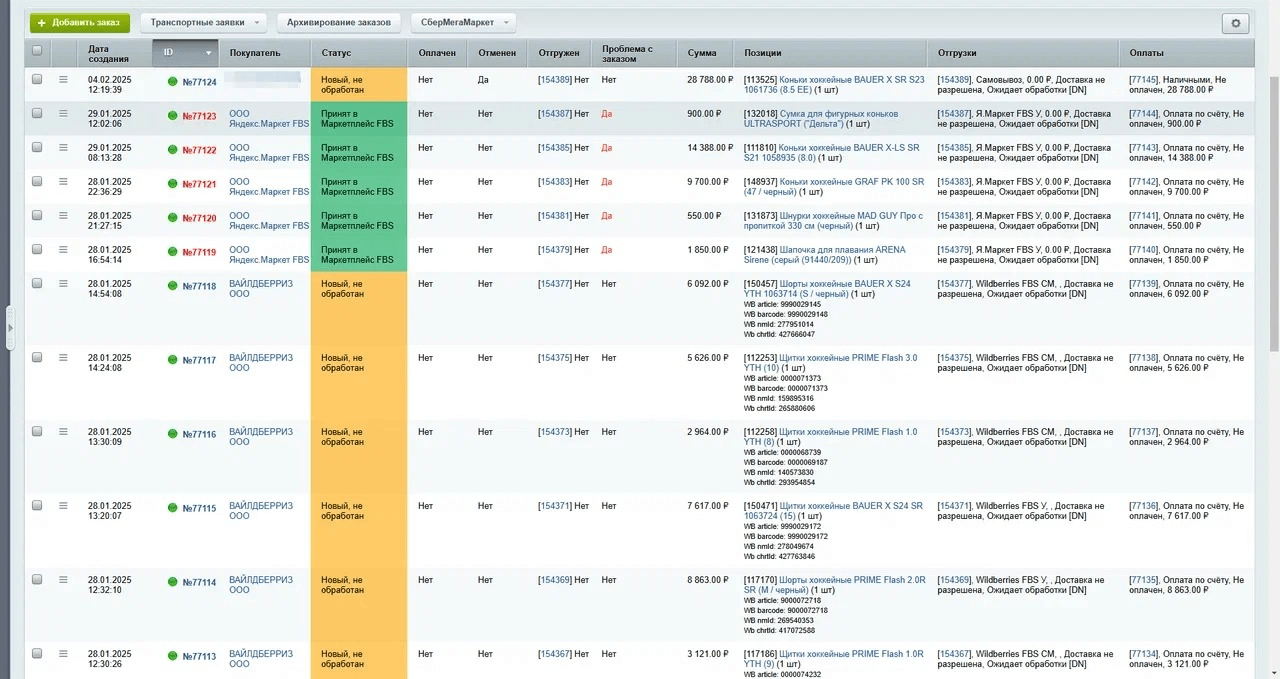1280x679 pixels.
Task: Toggle the select-all checkbox in header
Action: pyautogui.click(x=37, y=51)
